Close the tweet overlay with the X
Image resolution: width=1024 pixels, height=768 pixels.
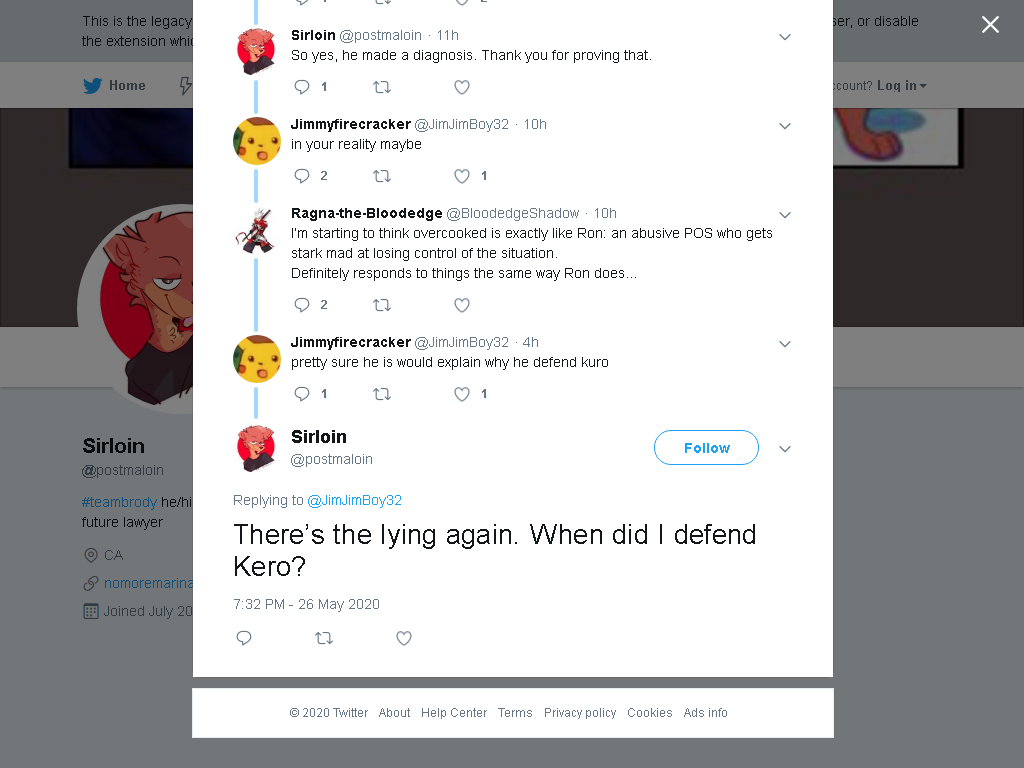(x=990, y=25)
